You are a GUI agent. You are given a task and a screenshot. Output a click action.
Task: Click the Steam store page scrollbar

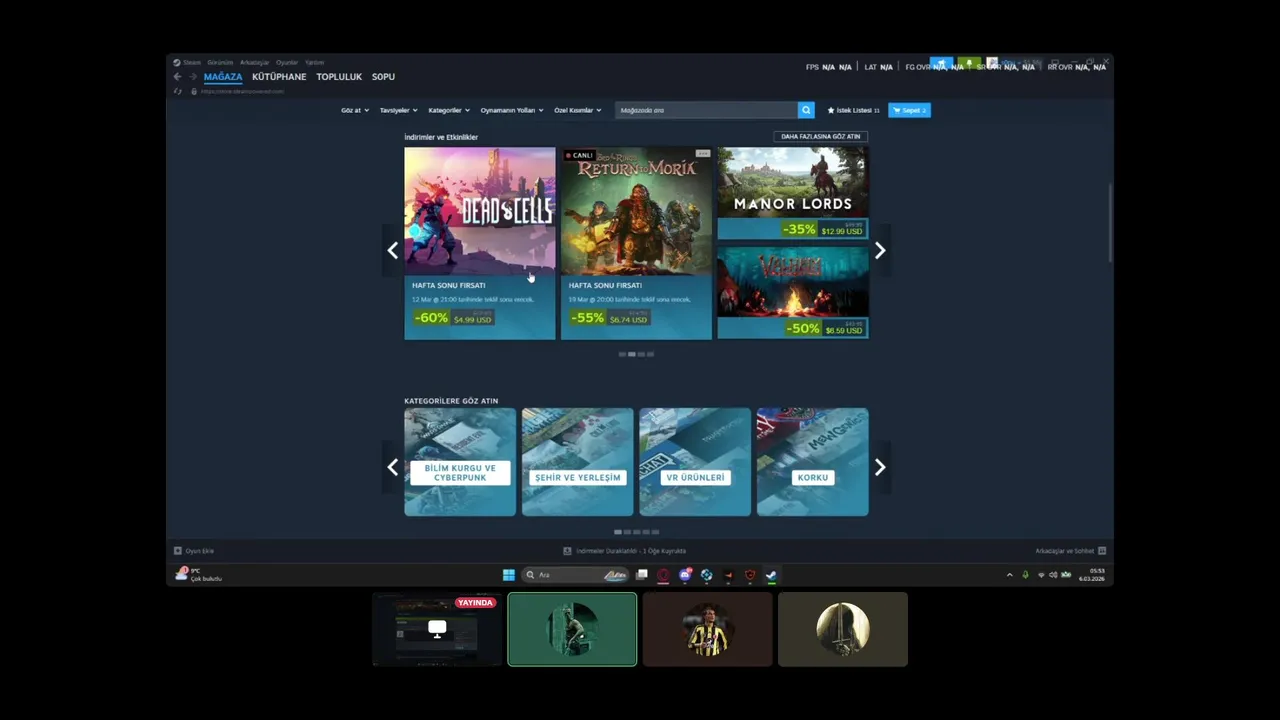[x=1110, y=225]
